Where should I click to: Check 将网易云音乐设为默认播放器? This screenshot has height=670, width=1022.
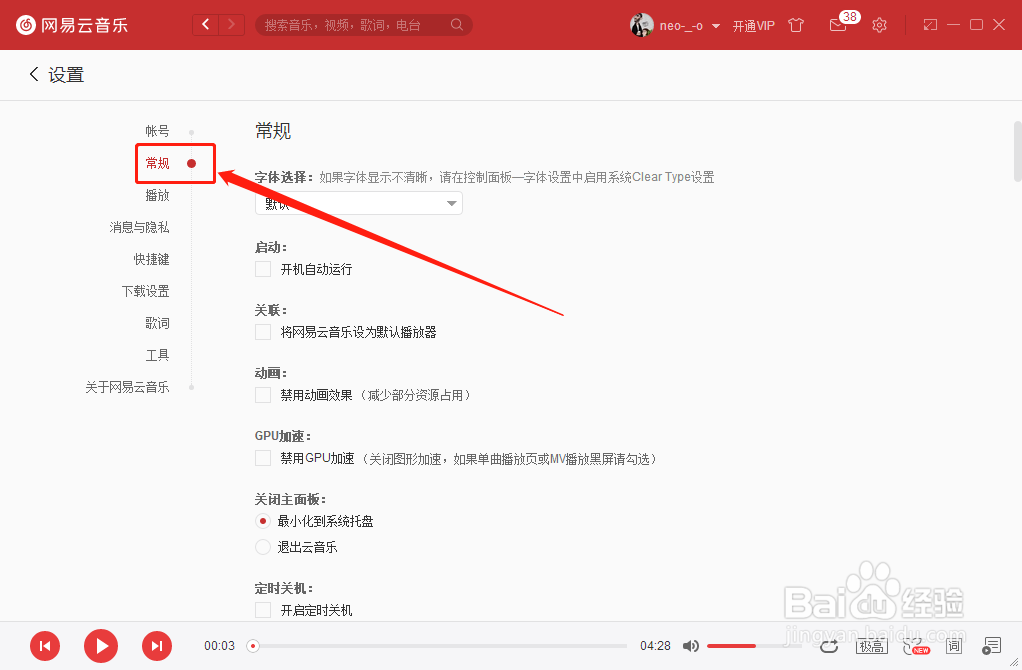pyautogui.click(x=263, y=332)
